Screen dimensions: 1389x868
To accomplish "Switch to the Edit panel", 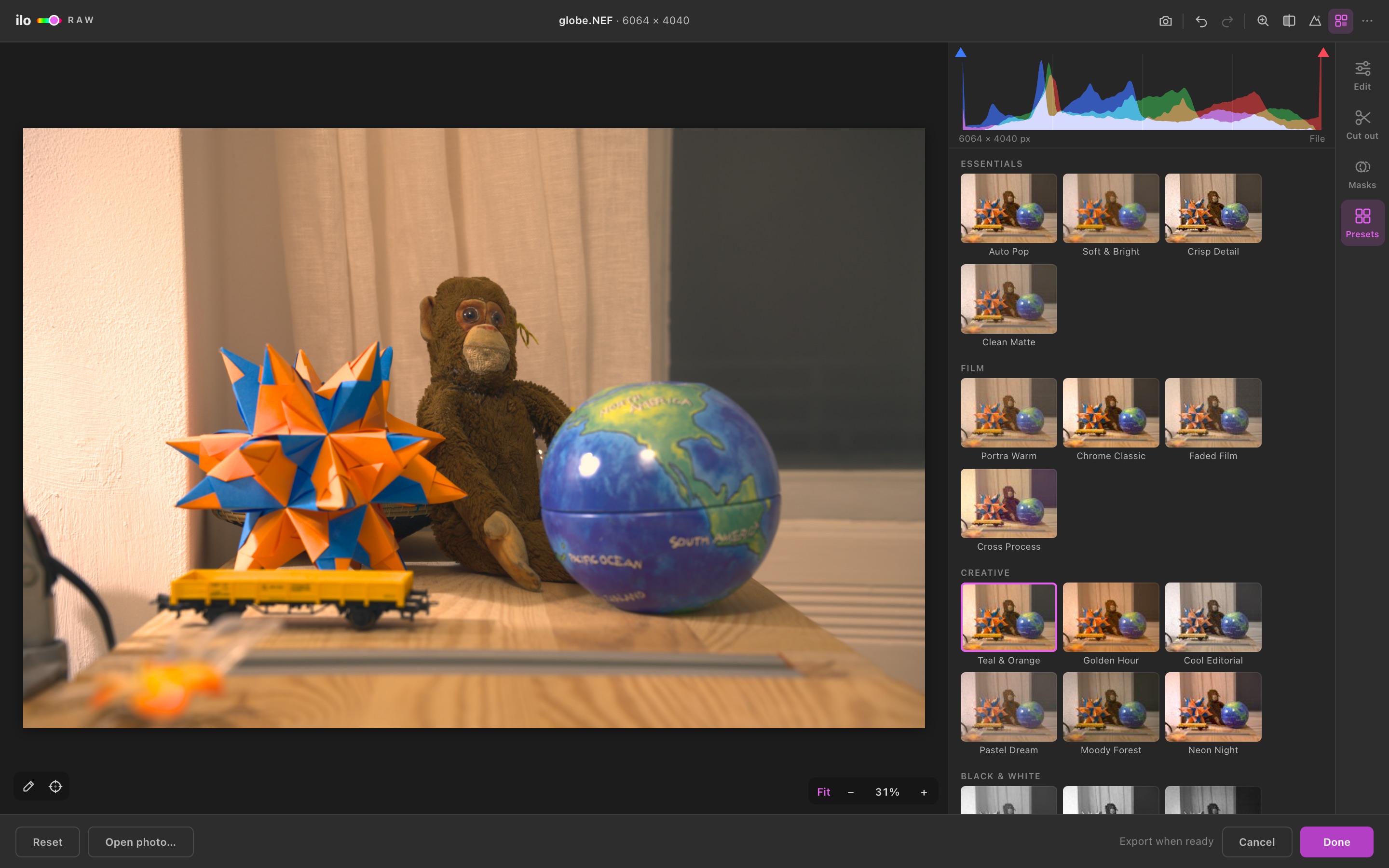I will (1362, 75).
